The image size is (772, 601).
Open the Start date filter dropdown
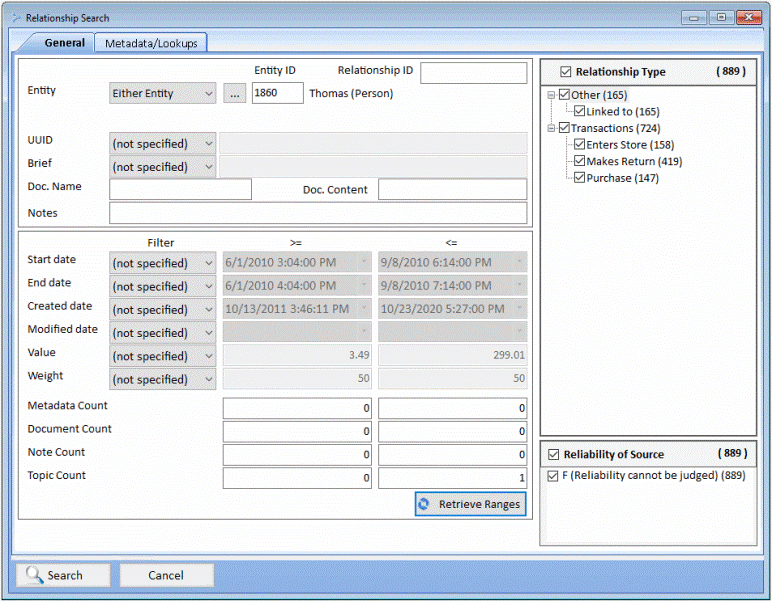pyautogui.click(x=162, y=263)
